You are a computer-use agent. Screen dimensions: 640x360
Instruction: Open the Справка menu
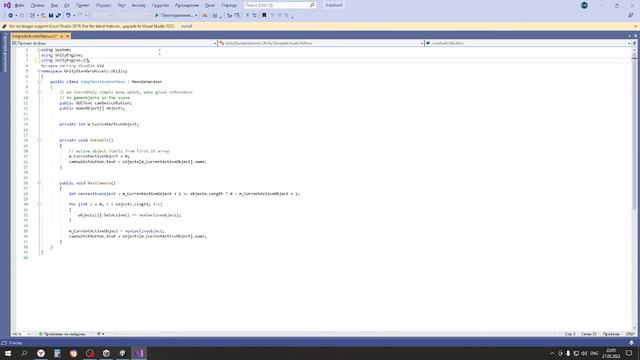click(x=229, y=5)
